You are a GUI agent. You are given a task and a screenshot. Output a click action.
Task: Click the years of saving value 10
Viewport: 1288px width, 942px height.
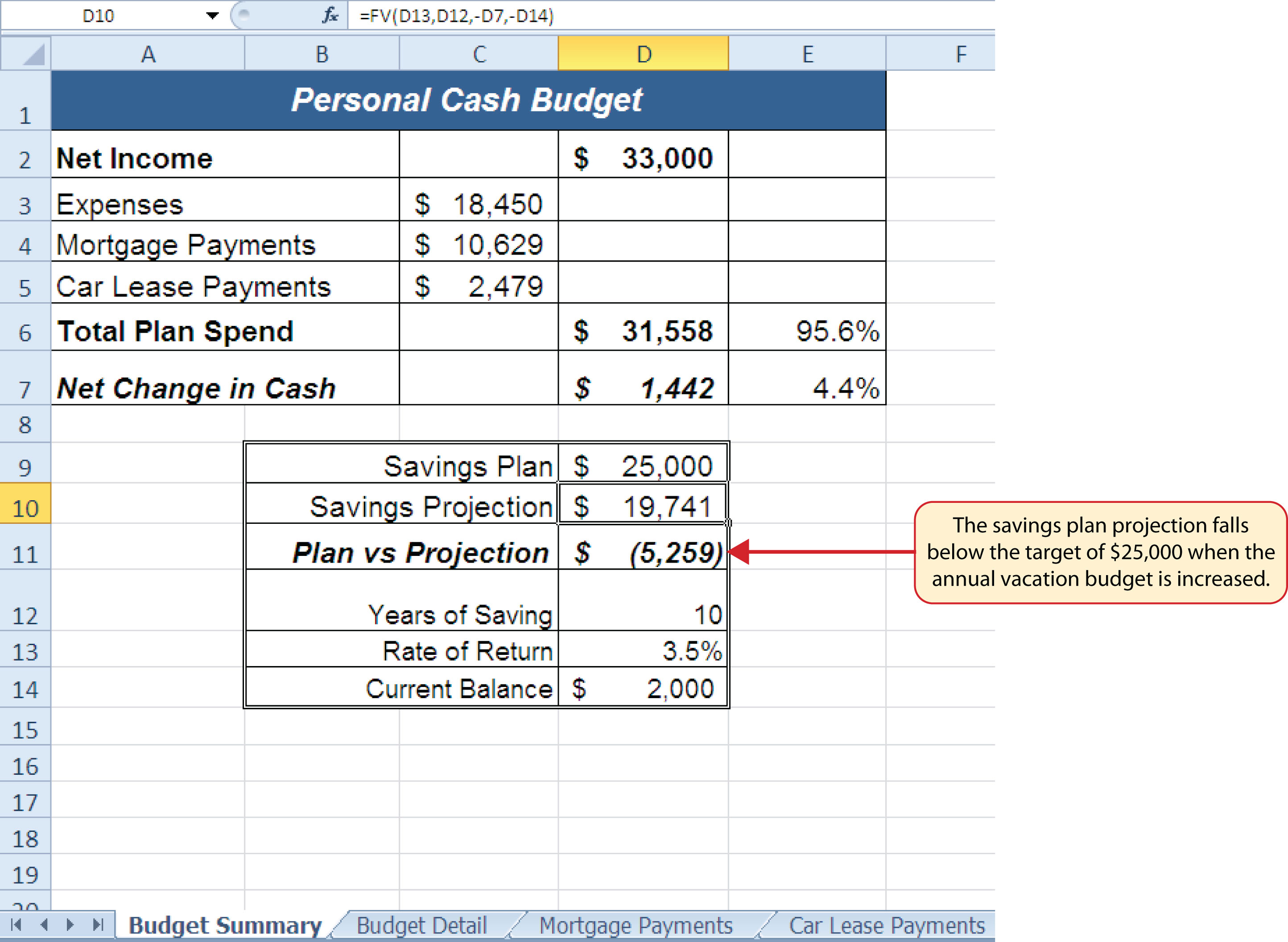[644, 600]
